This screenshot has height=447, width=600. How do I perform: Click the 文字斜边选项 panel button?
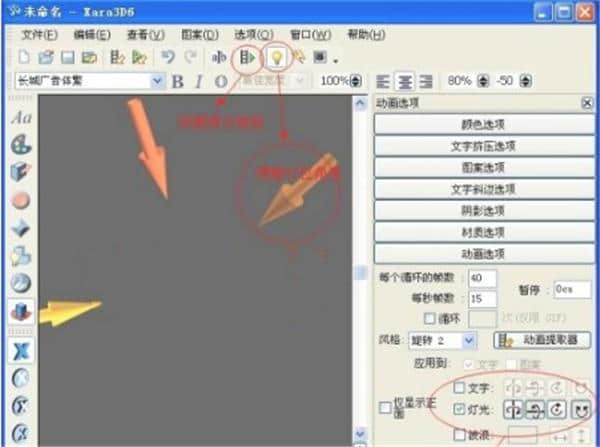484,189
